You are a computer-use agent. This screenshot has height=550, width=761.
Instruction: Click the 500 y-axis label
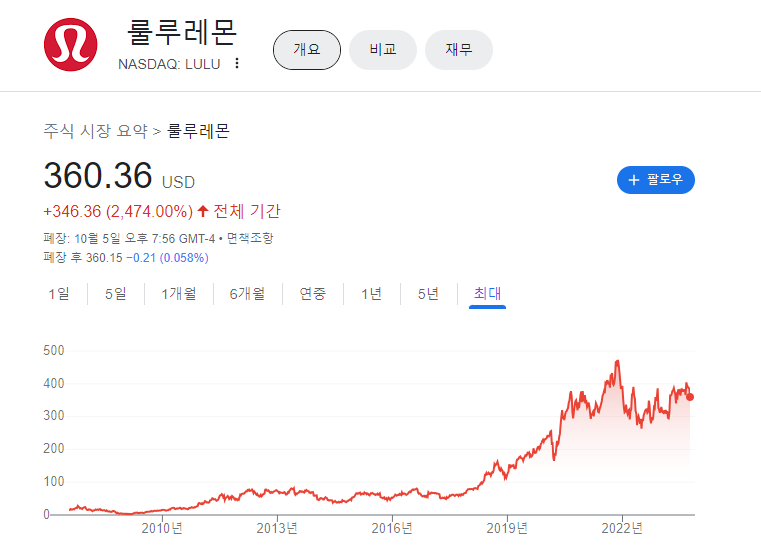click(x=53, y=350)
